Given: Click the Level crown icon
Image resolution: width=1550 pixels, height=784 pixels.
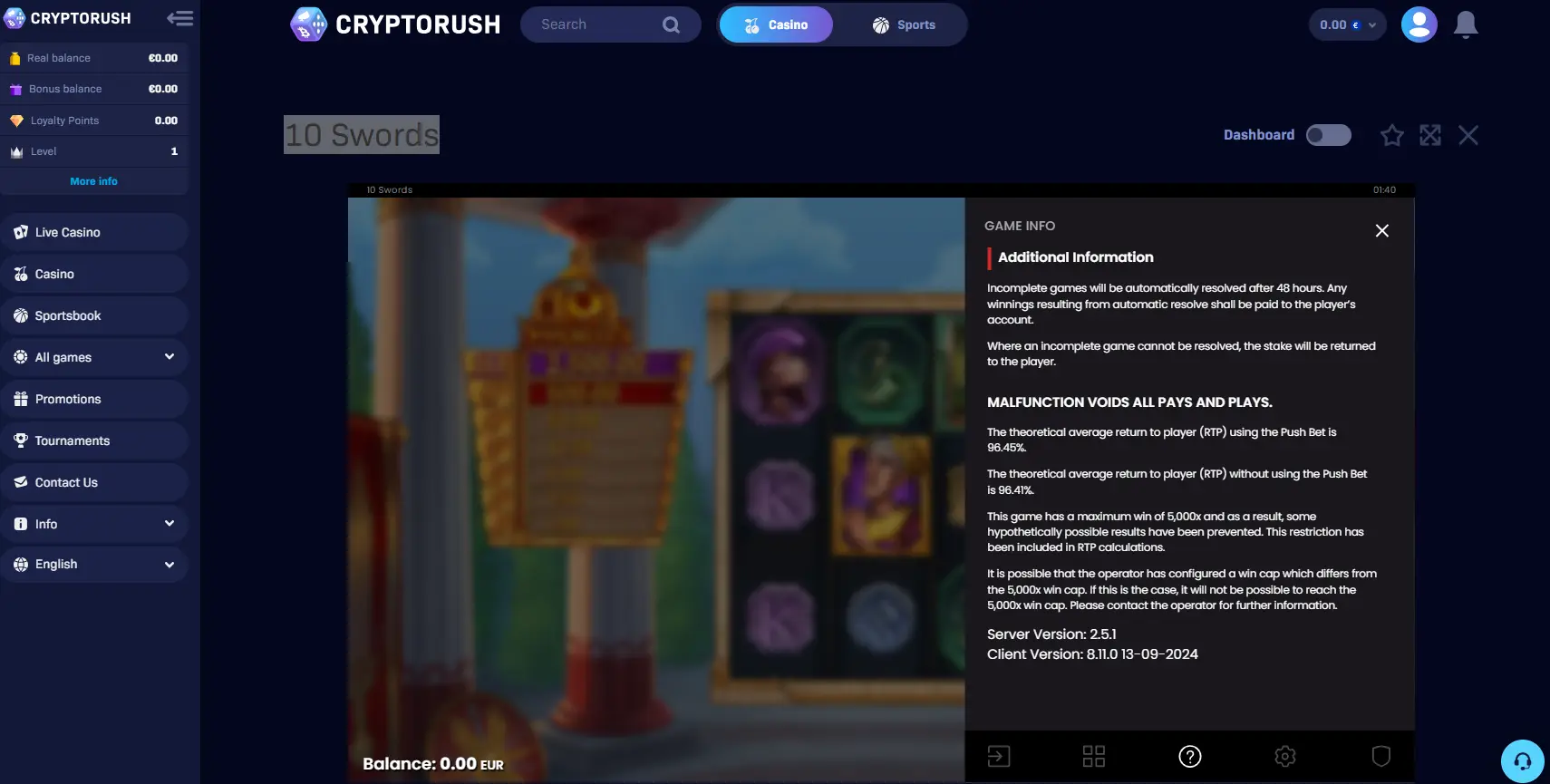Looking at the screenshot, I should pos(16,151).
